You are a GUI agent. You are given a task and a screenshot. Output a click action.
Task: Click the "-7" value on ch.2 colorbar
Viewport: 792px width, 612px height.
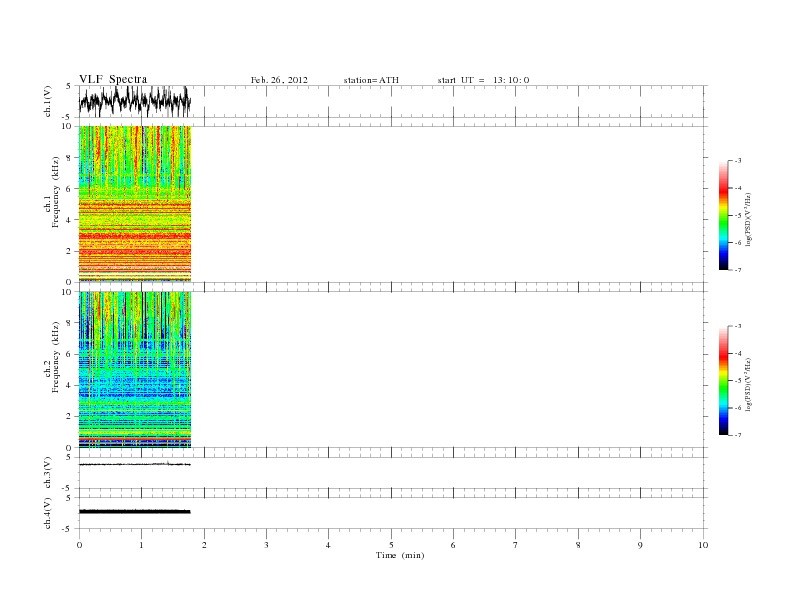738,435
